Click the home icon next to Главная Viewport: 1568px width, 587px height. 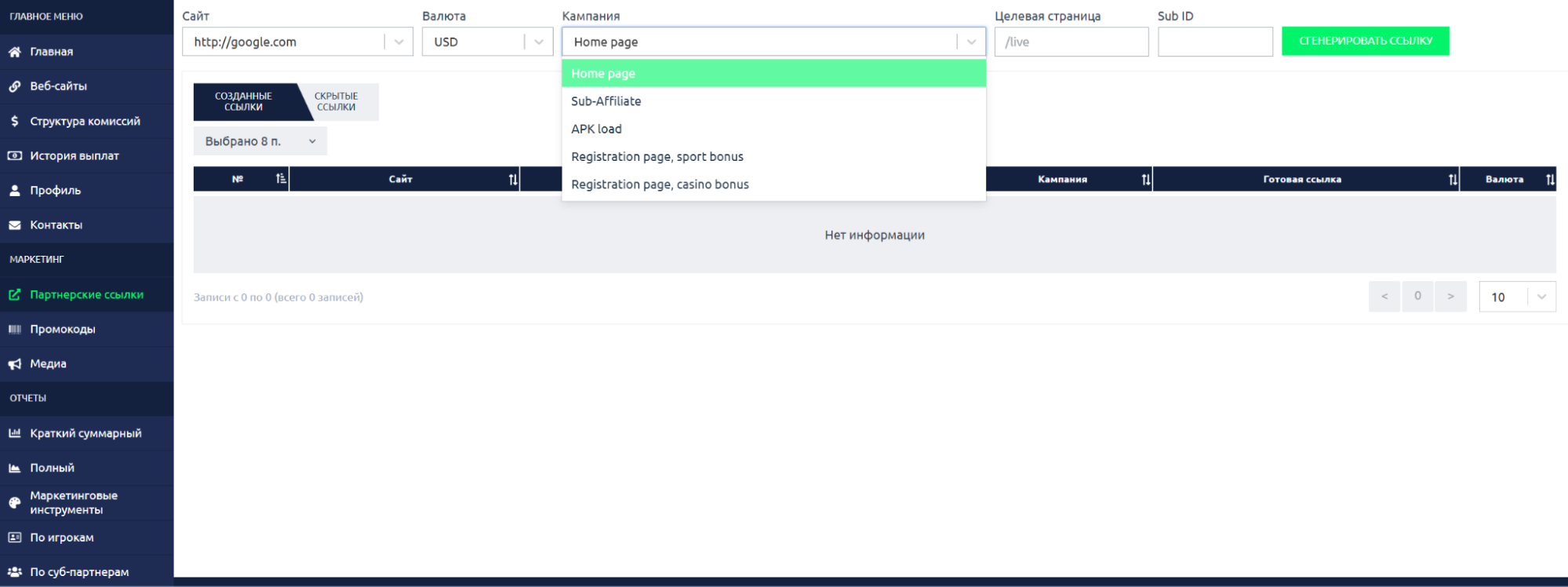pos(15,52)
